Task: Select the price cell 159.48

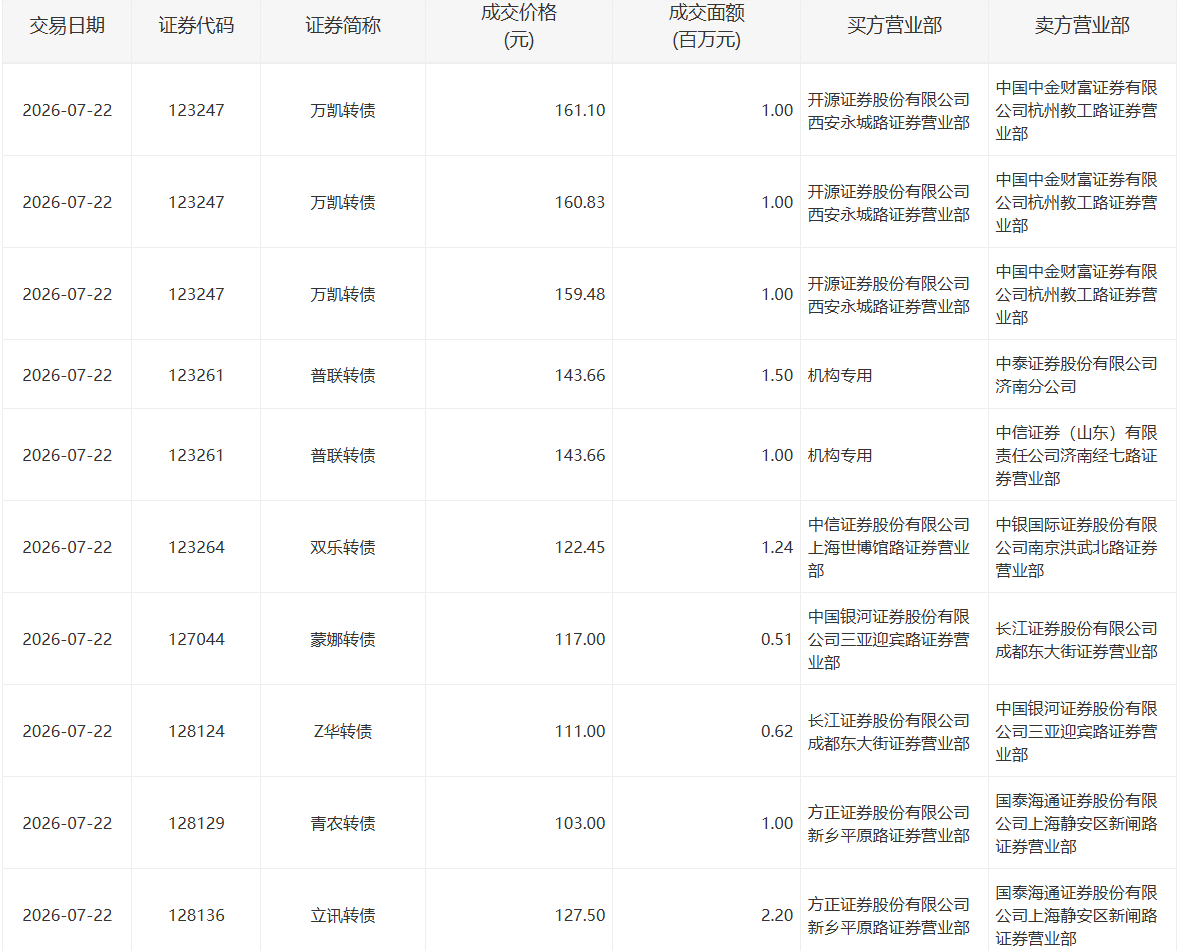Action: click(x=580, y=294)
